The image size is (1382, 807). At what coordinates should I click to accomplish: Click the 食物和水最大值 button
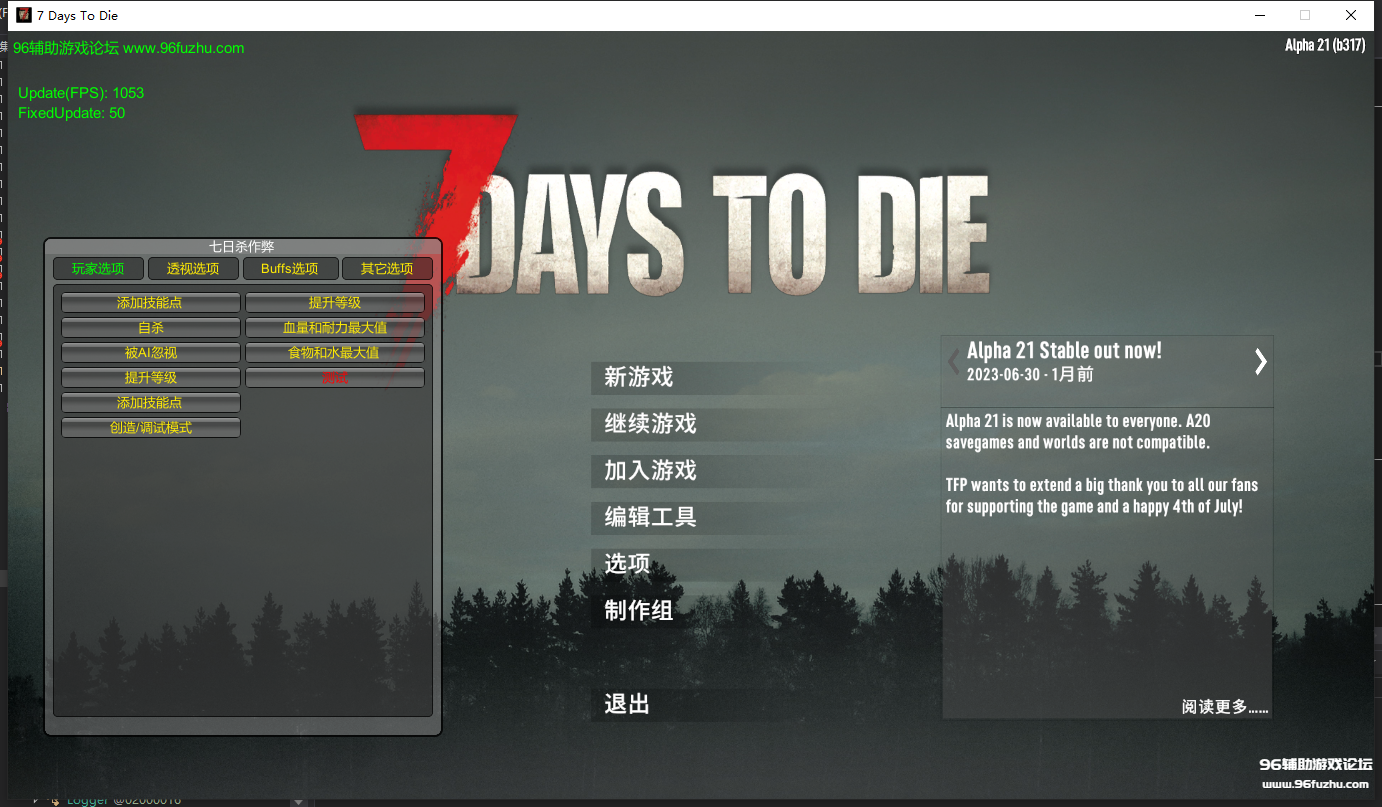click(x=334, y=352)
